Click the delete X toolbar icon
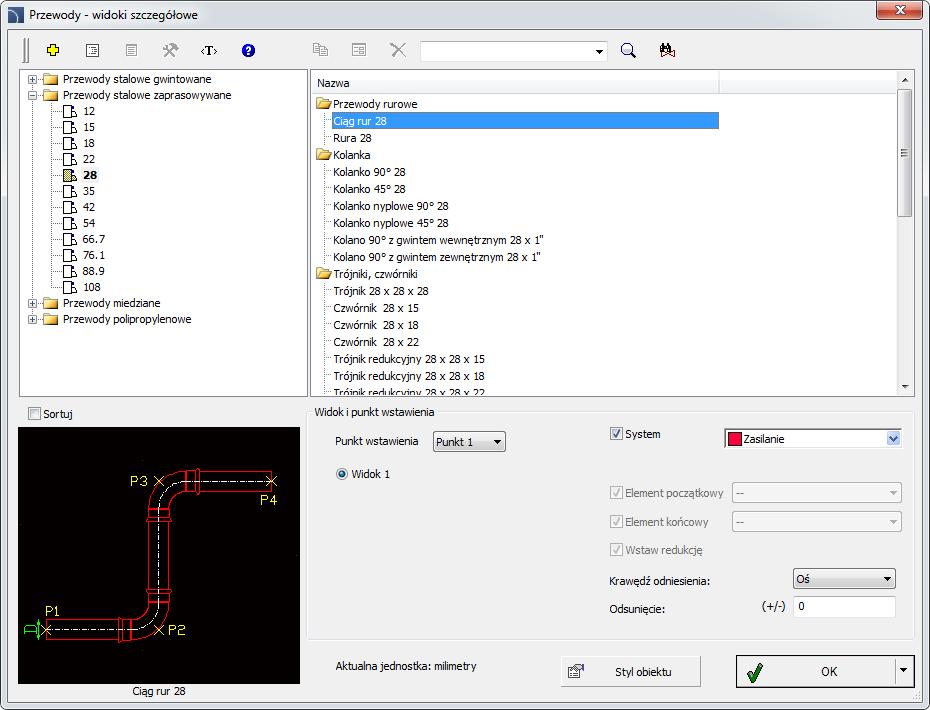This screenshot has height=710, width=930. pyautogui.click(x=398, y=50)
